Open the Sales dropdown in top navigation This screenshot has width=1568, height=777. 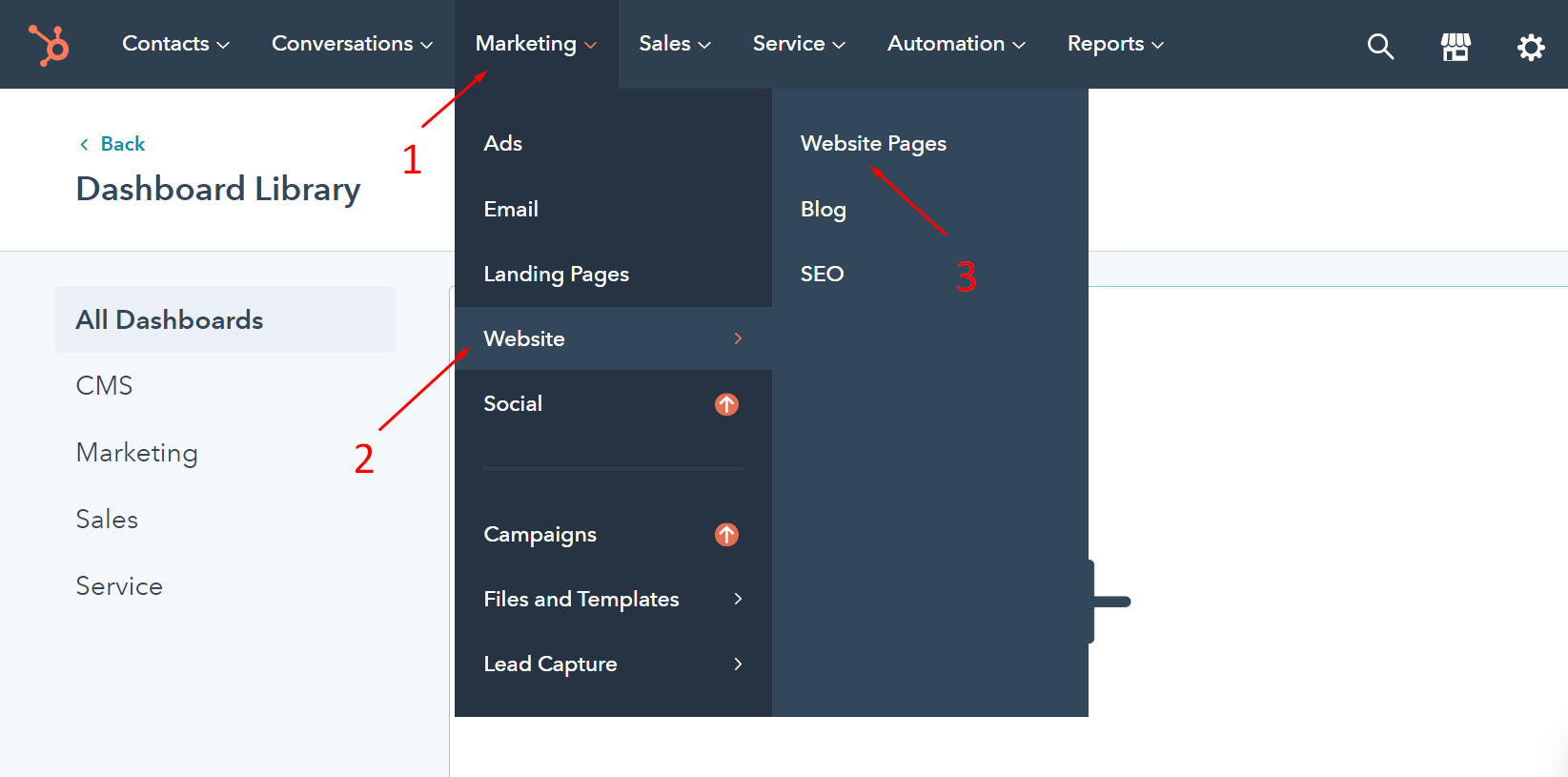click(675, 44)
